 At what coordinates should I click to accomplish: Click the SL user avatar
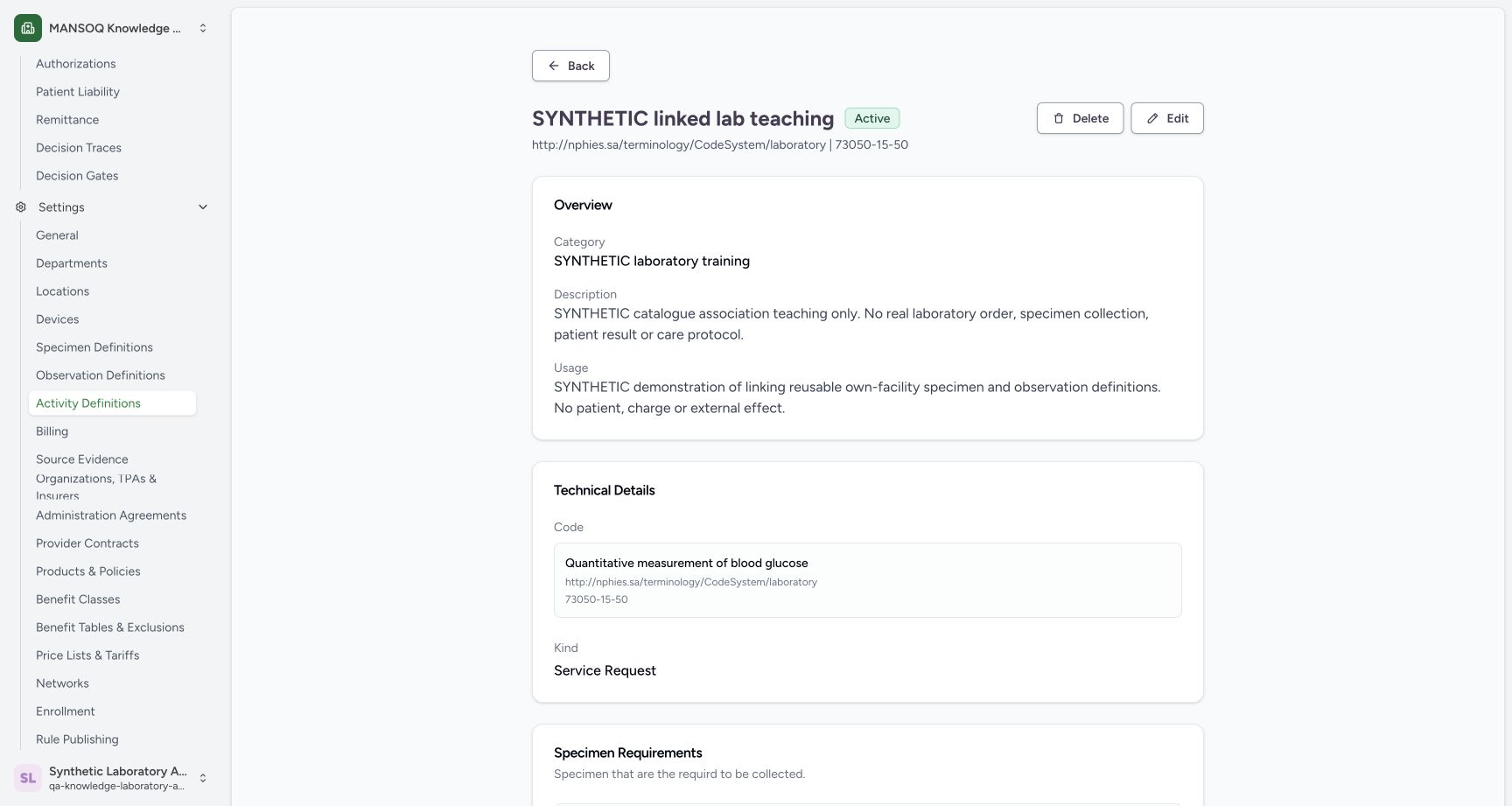coord(28,778)
